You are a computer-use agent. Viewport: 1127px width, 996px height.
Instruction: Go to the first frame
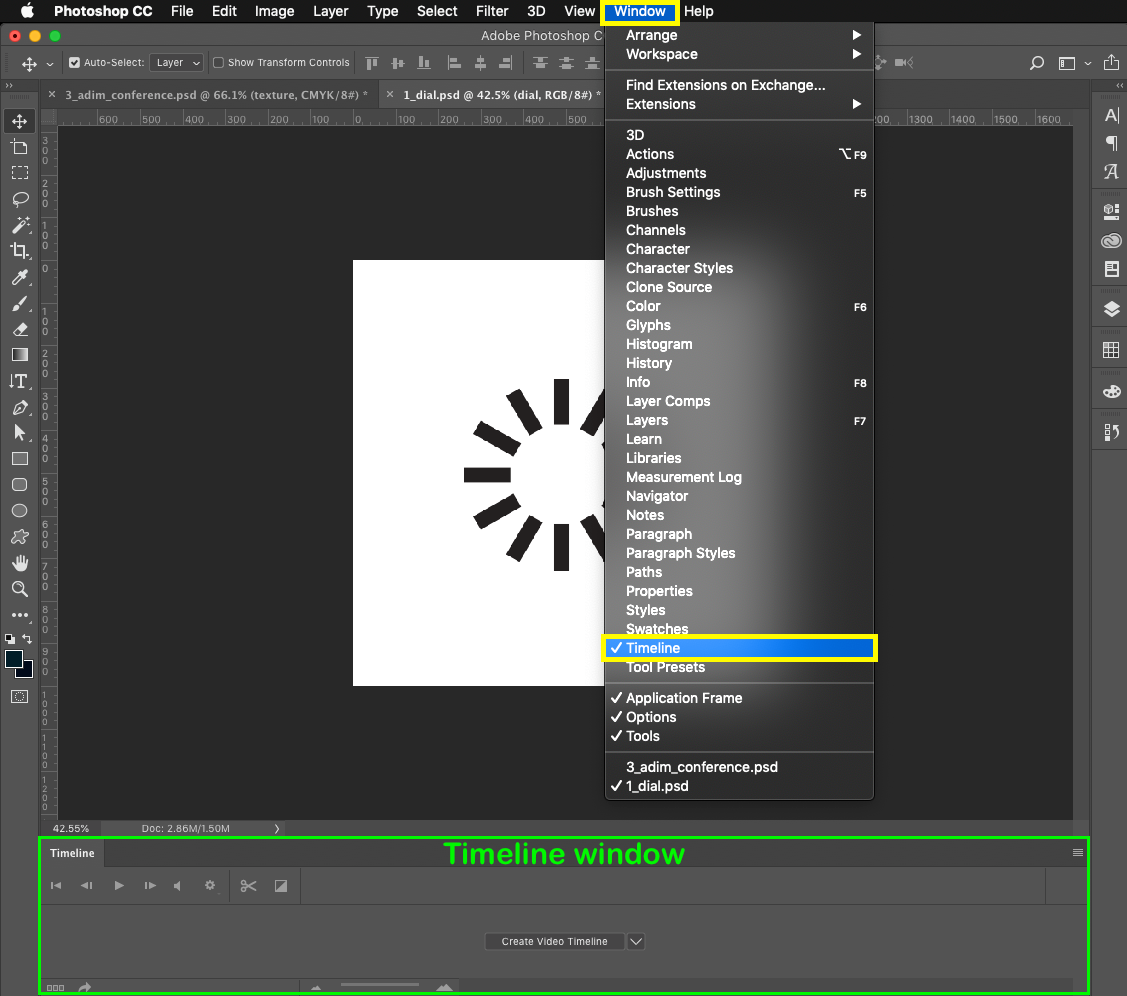point(56,886)
